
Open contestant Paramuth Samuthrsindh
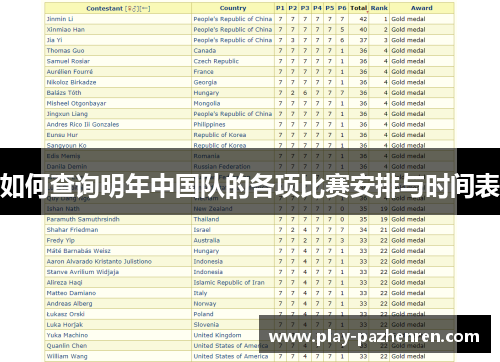pos(83,219)
